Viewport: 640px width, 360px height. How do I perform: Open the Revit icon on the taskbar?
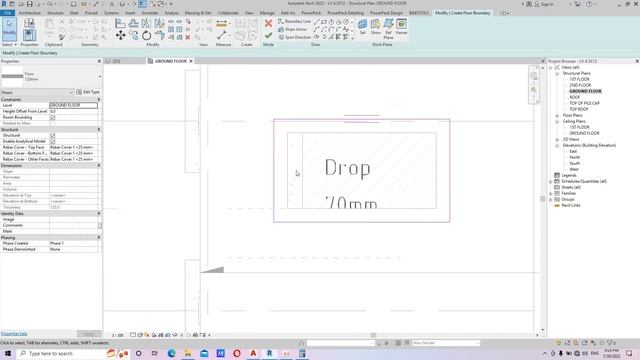[x=269, y=353]
